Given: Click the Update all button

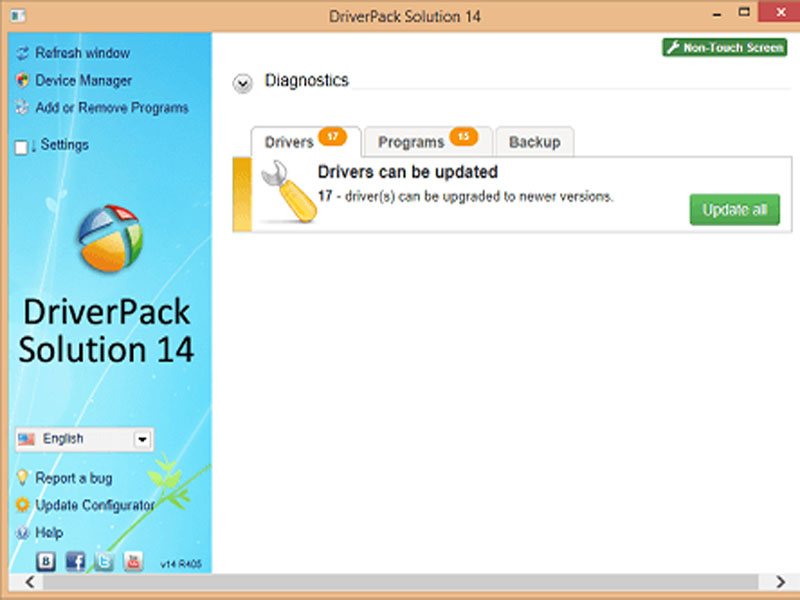Looking at the screenshot, I should tap(735, 210).
